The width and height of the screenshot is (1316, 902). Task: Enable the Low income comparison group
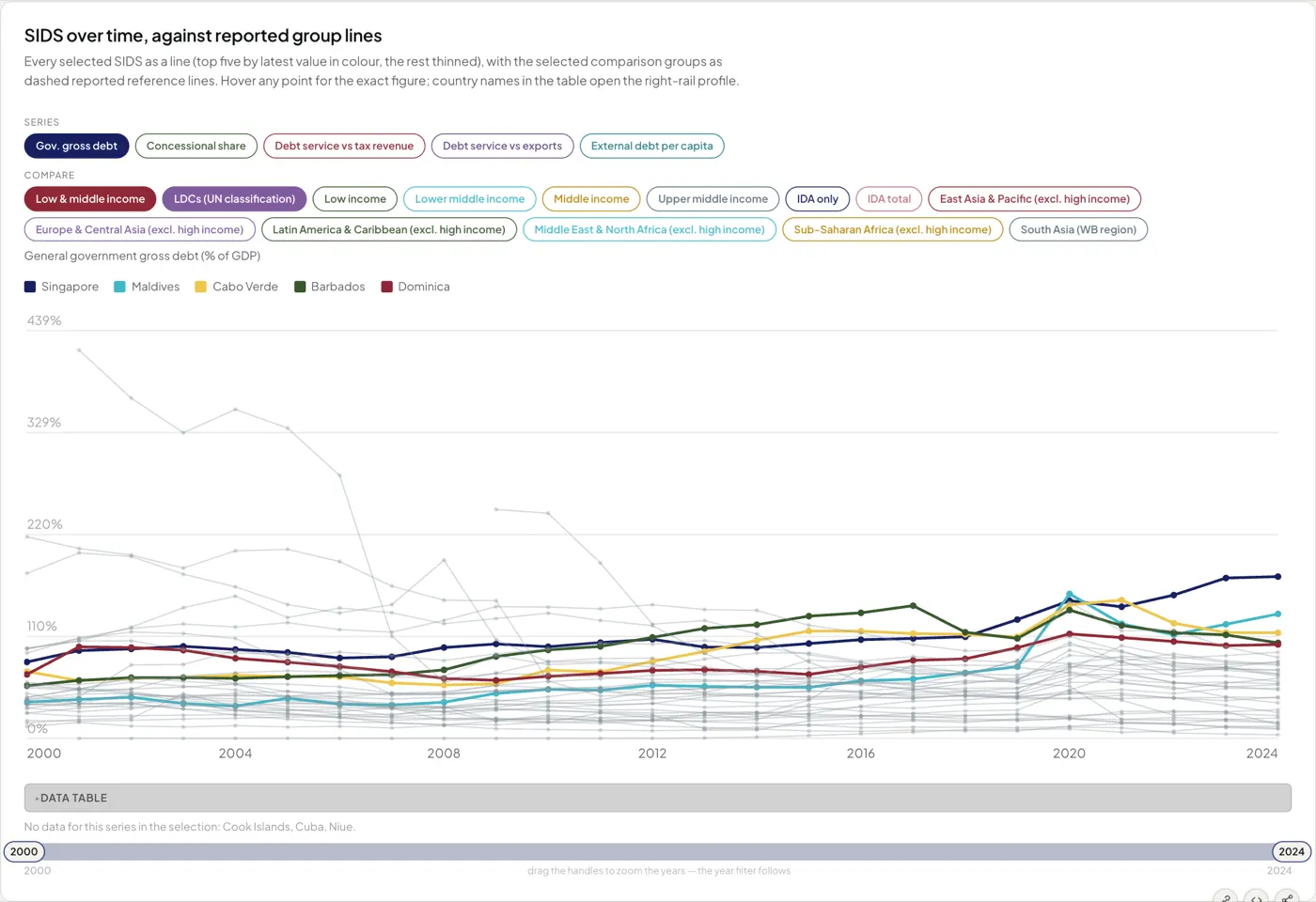(355, 199)
